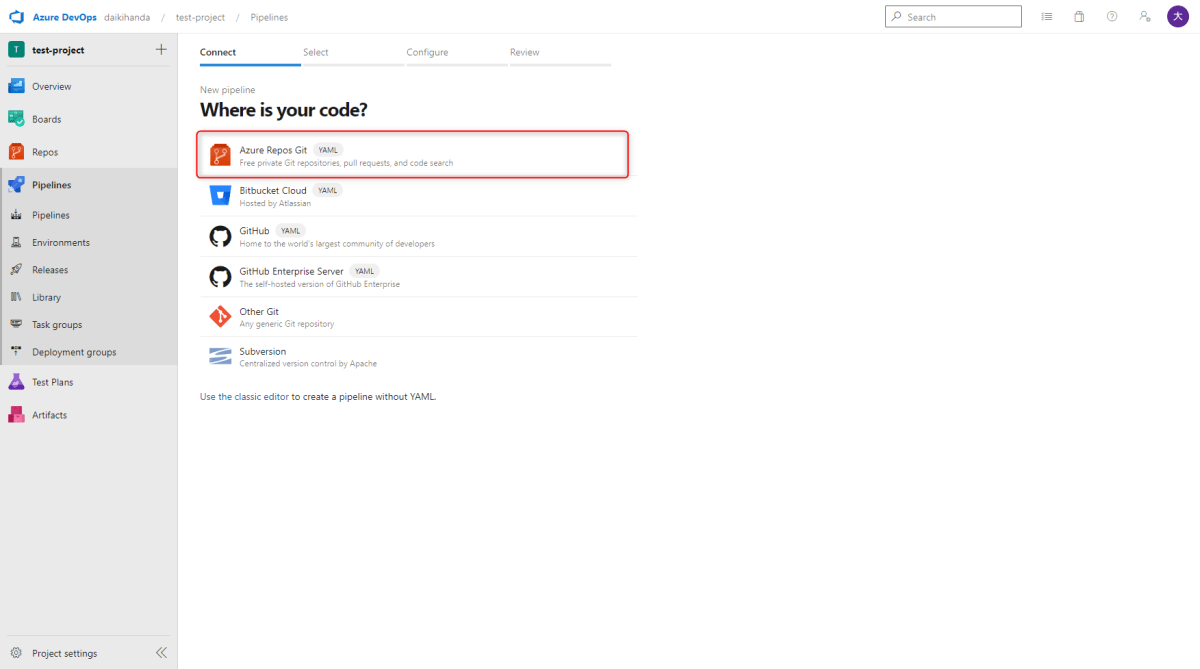Click the Azure DevOps header text
1200x669 pixels.
coord(65,17)
